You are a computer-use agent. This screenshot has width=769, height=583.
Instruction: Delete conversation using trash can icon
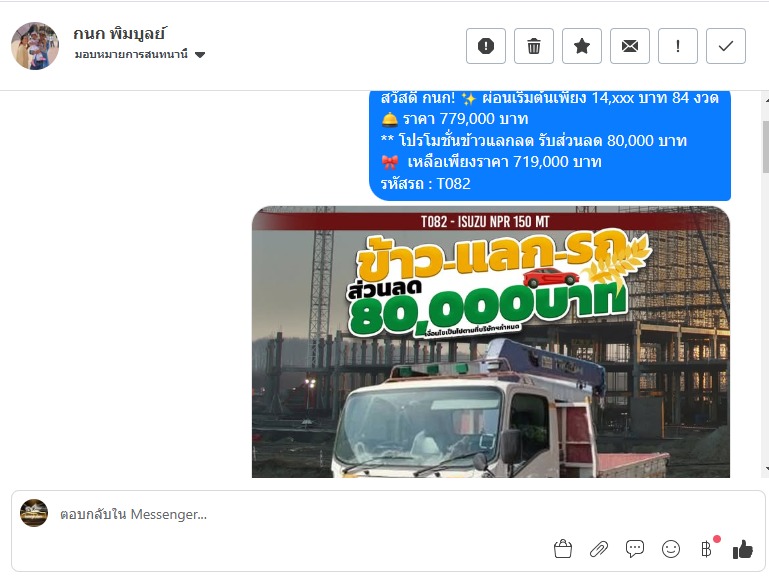(534, 46)
